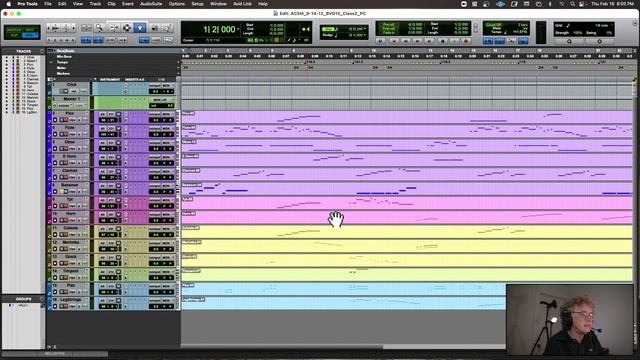
Task: Open Spotlight search in menu bar
Action: (x=572, y=4)
